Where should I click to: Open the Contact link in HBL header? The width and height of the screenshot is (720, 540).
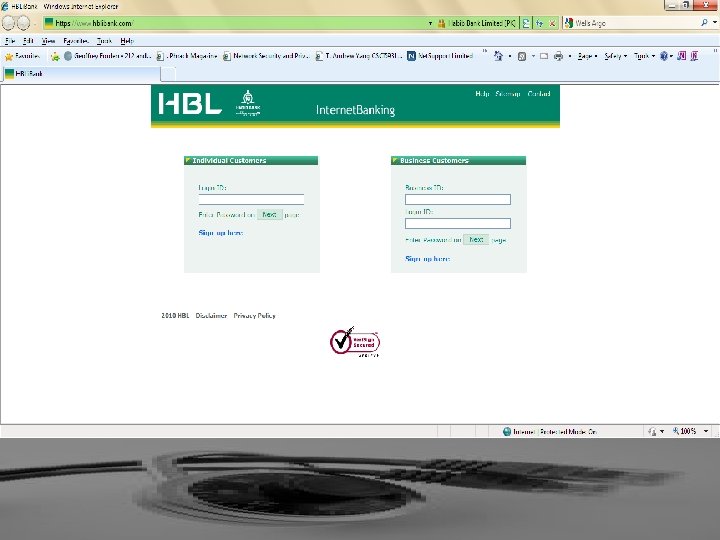point(539,94)
